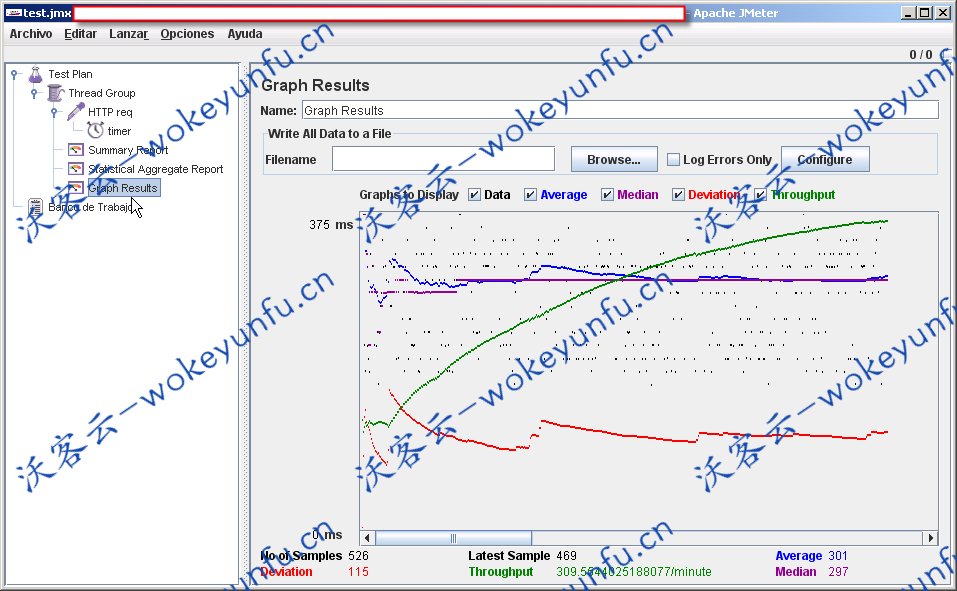Click the Filename input field
The width and height of the screenshot is (957, 591).
coord(444,159)
